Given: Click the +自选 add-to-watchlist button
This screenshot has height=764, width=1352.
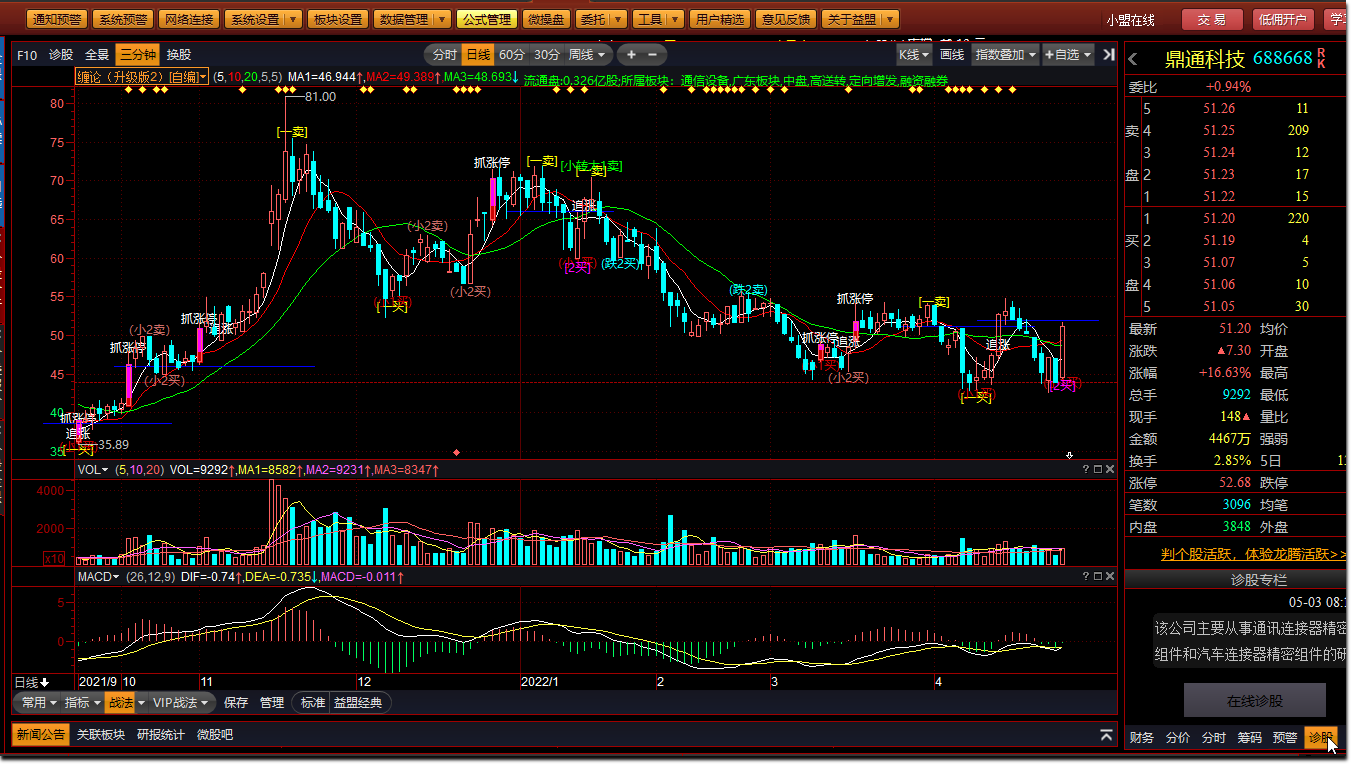Looking at the screenshot, I should click(x=1068, y=54).
